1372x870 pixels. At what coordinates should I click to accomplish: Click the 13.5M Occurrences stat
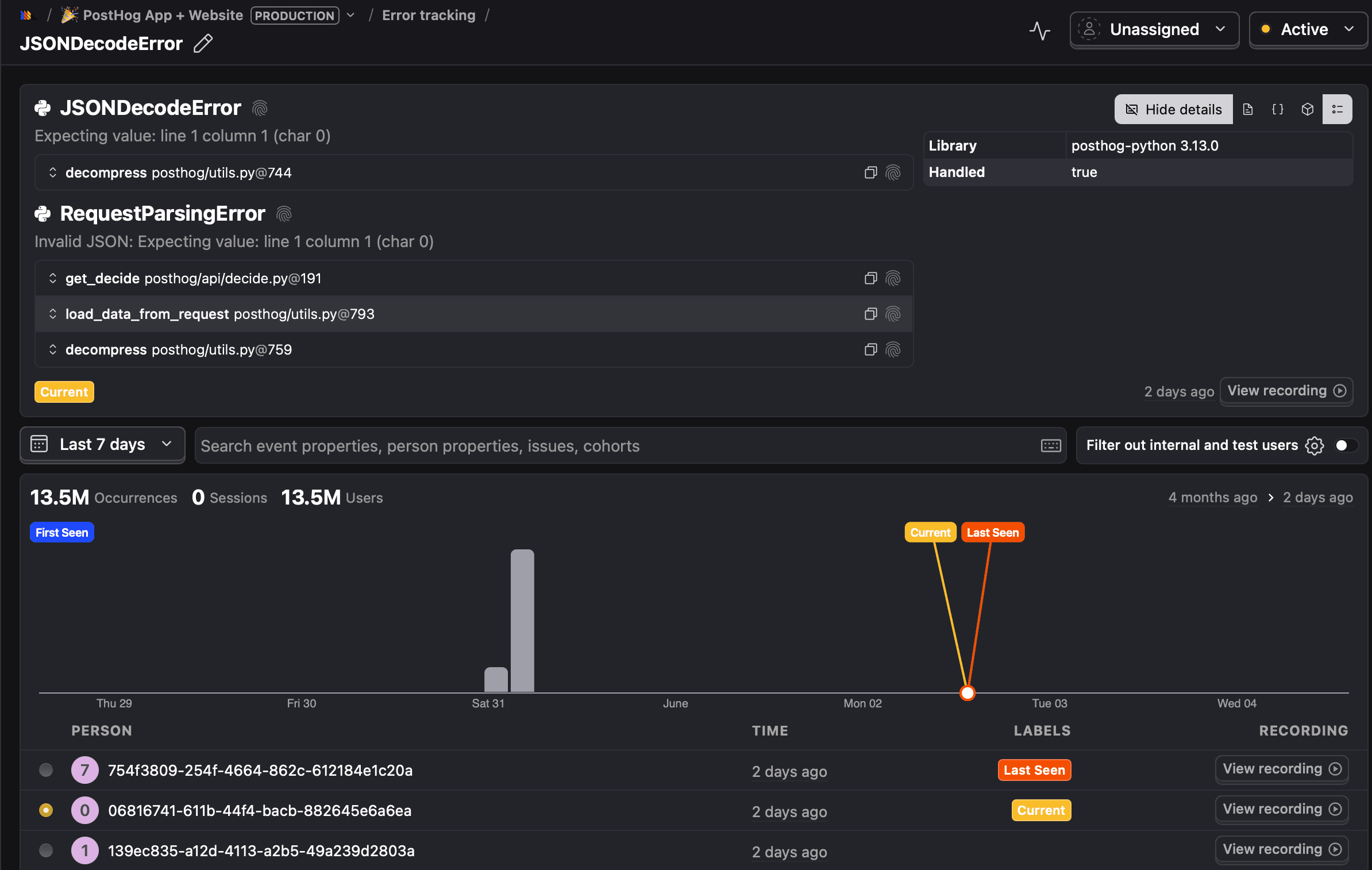pyautogui.click(x=103, y=497)
